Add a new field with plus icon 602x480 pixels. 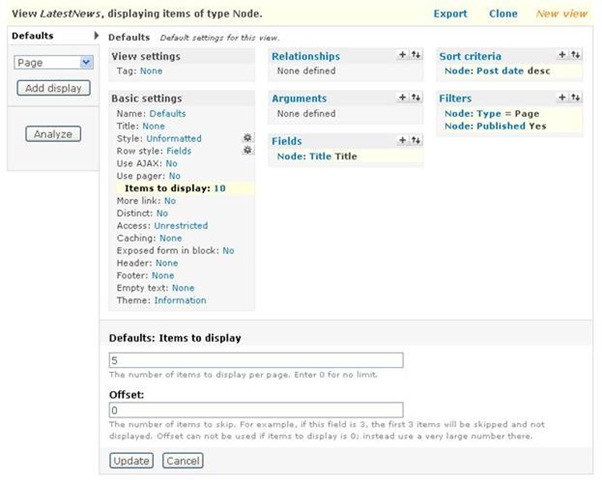coord(402,141)
